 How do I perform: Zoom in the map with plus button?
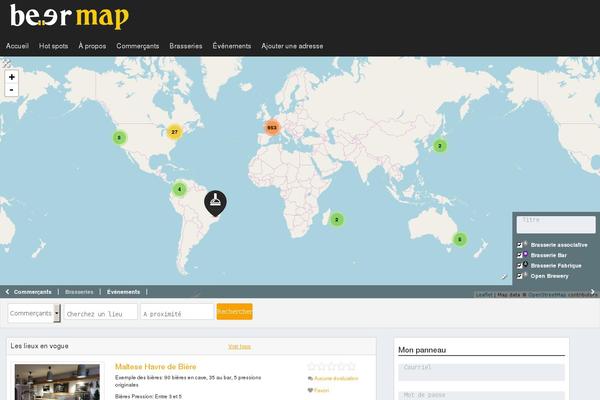[x=11, y=77]
